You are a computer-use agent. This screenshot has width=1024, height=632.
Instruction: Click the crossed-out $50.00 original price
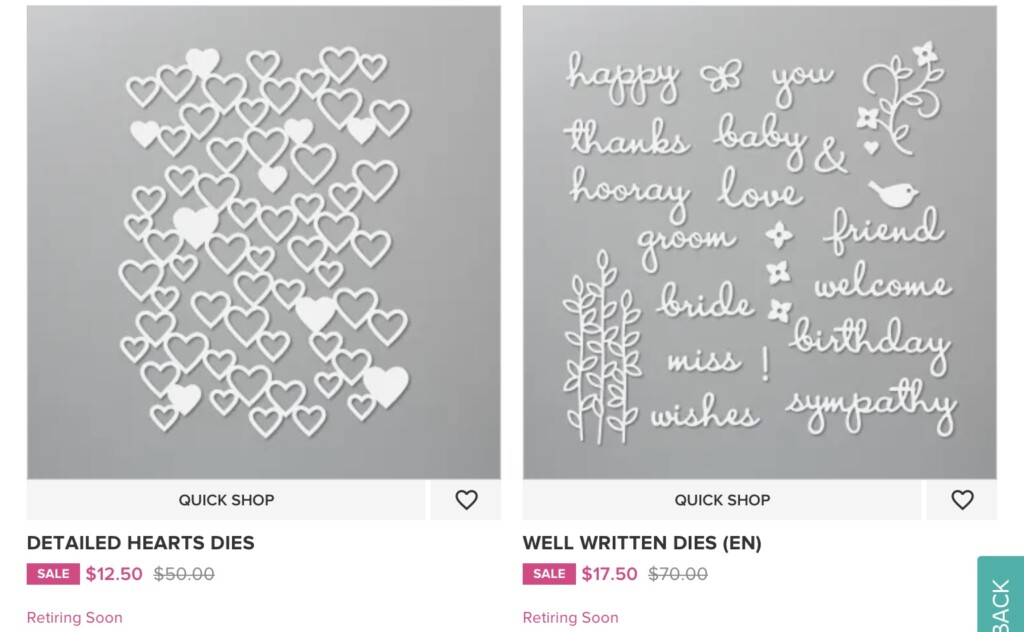(x=184, y=574)
